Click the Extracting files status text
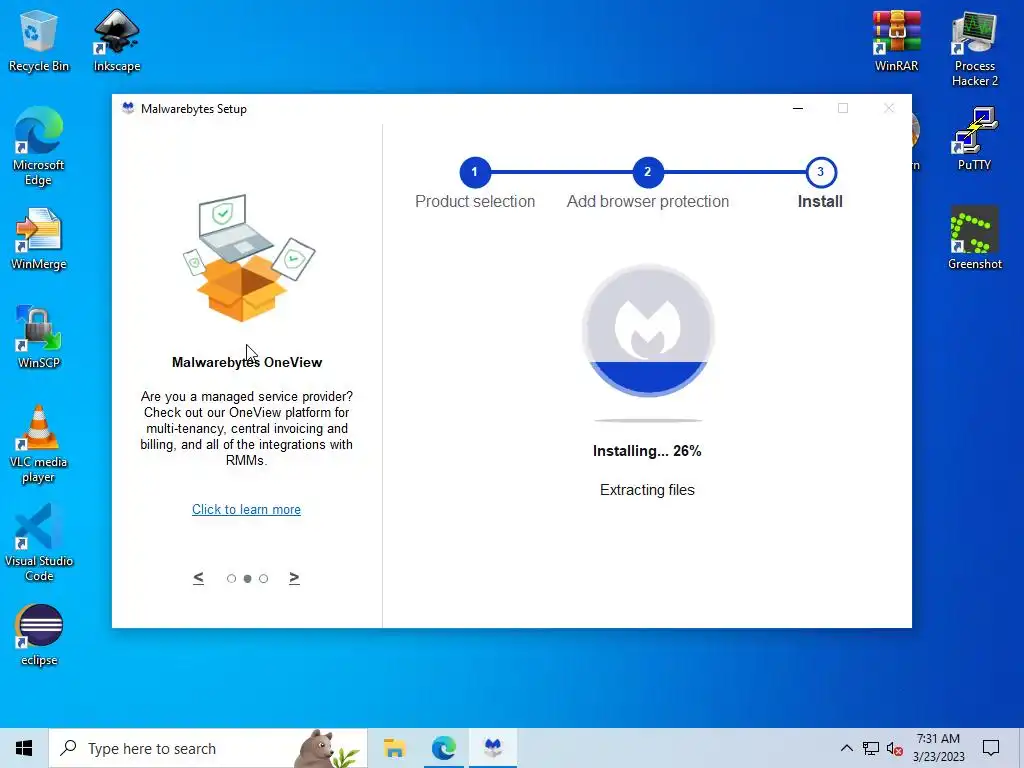This screenshot has height=768, width=1024. (647, 490)
